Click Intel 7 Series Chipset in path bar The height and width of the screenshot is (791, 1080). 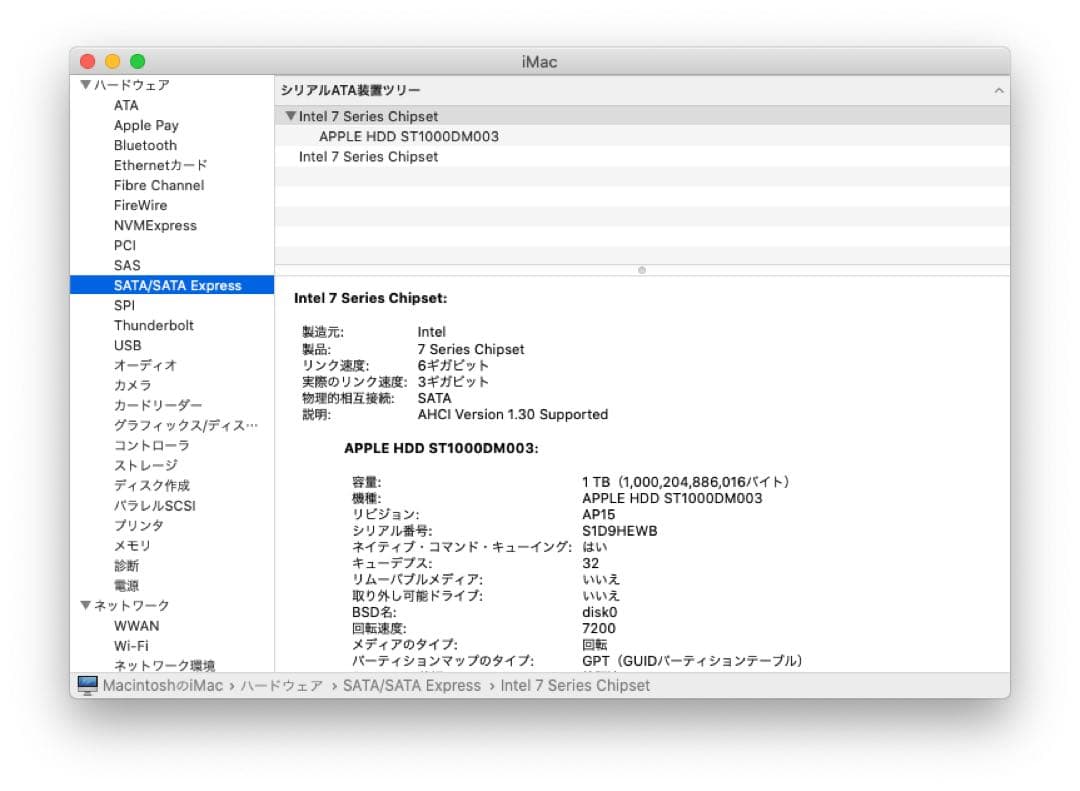point(575,685)
